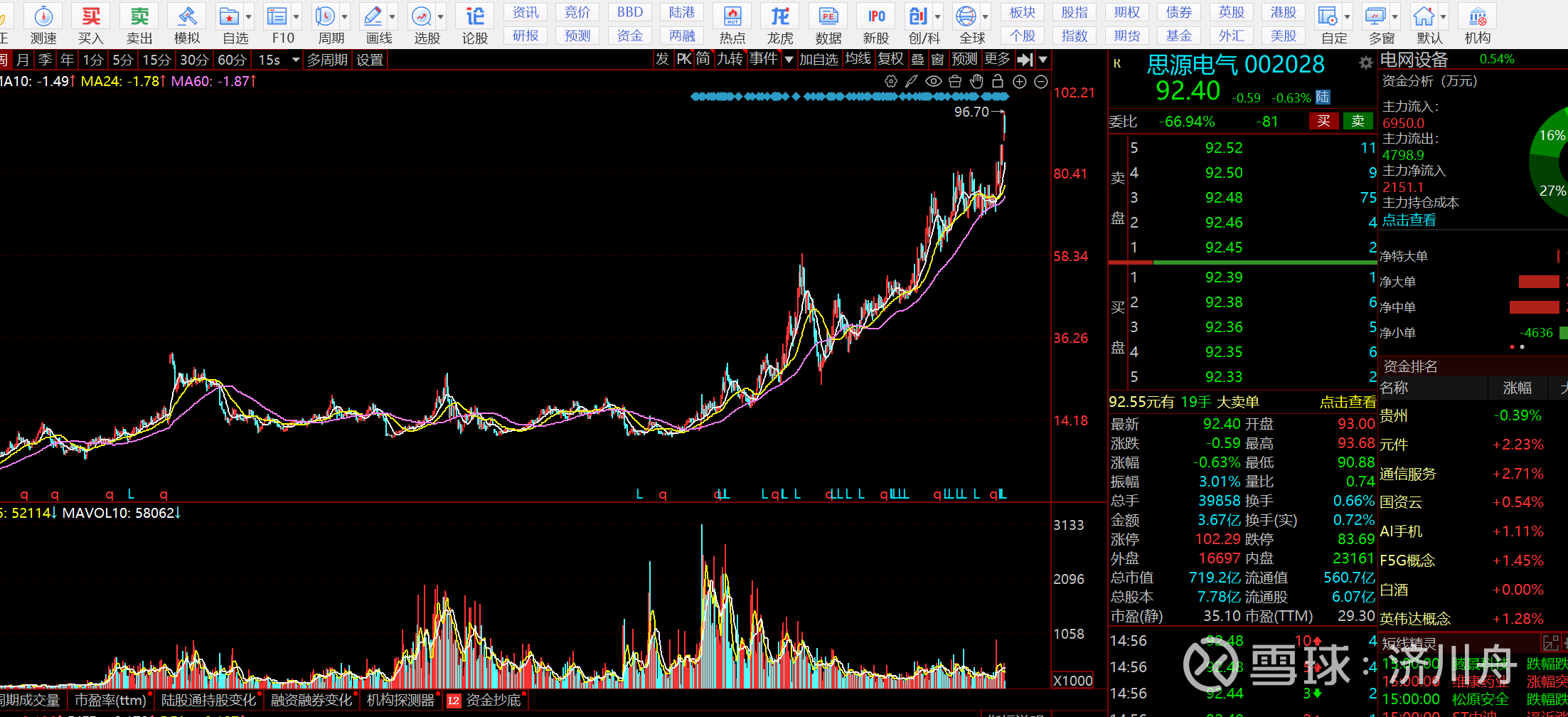1568x717 pixels.
Task: Toggle 复权 price adjustment mode
Action: coord(890,59)
